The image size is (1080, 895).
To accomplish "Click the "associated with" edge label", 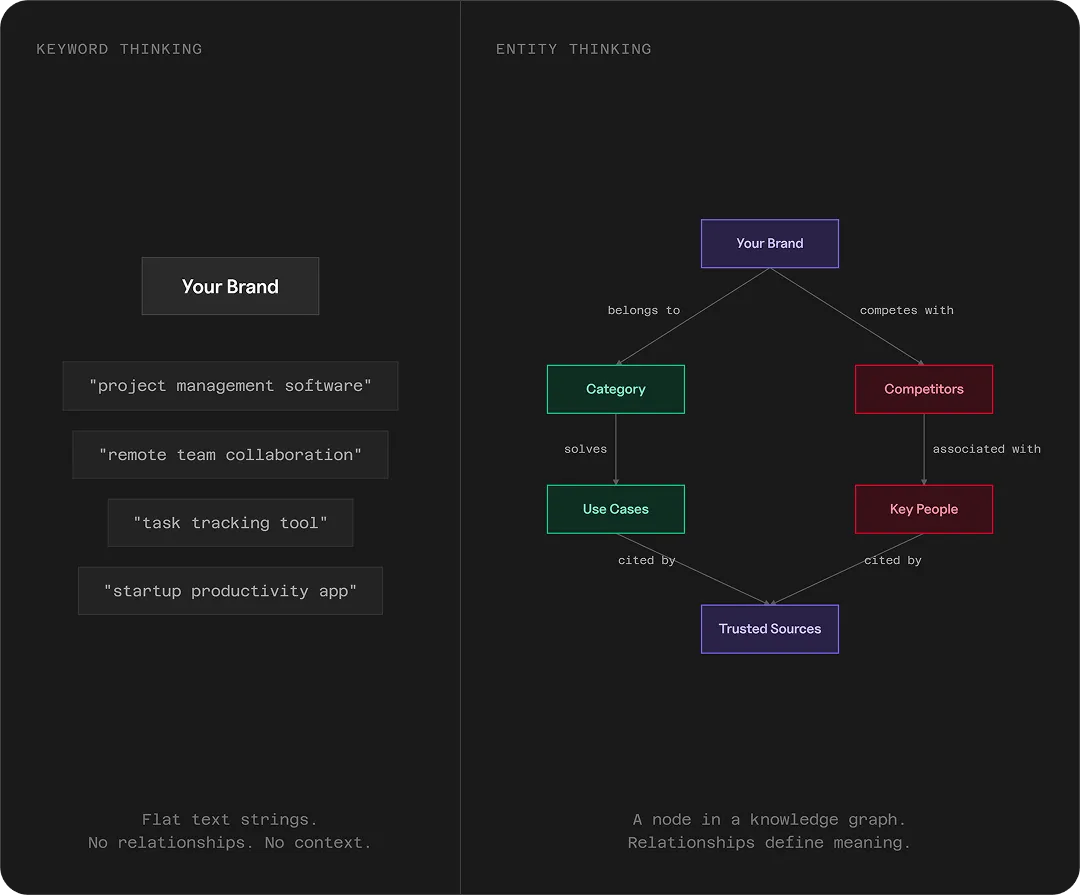I will [986, 449].
